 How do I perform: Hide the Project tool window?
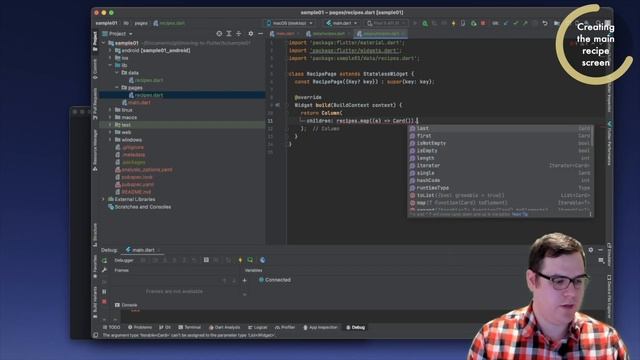coord(260,33)
